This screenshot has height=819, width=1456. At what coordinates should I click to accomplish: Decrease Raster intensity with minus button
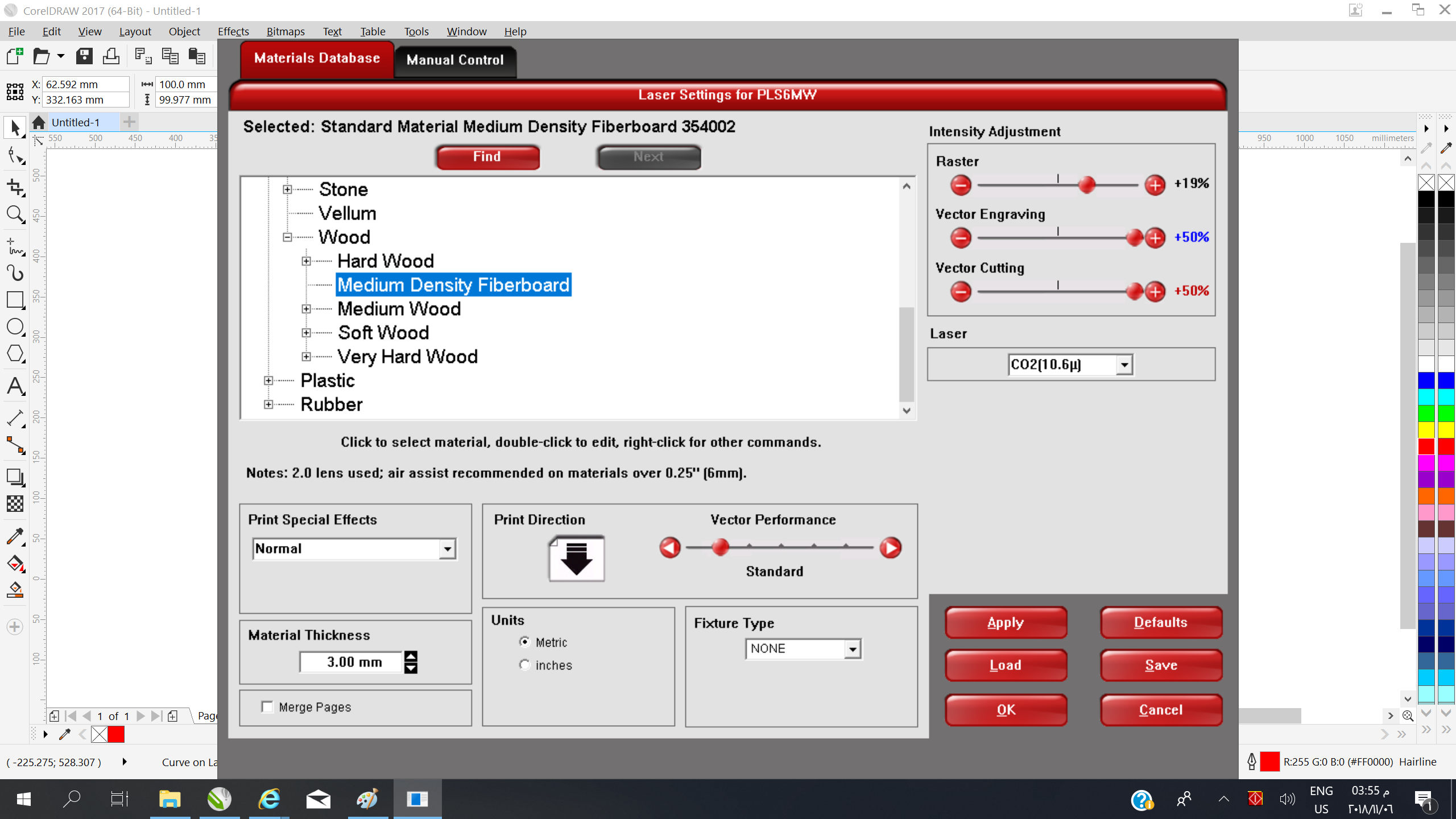click(961, 185)
